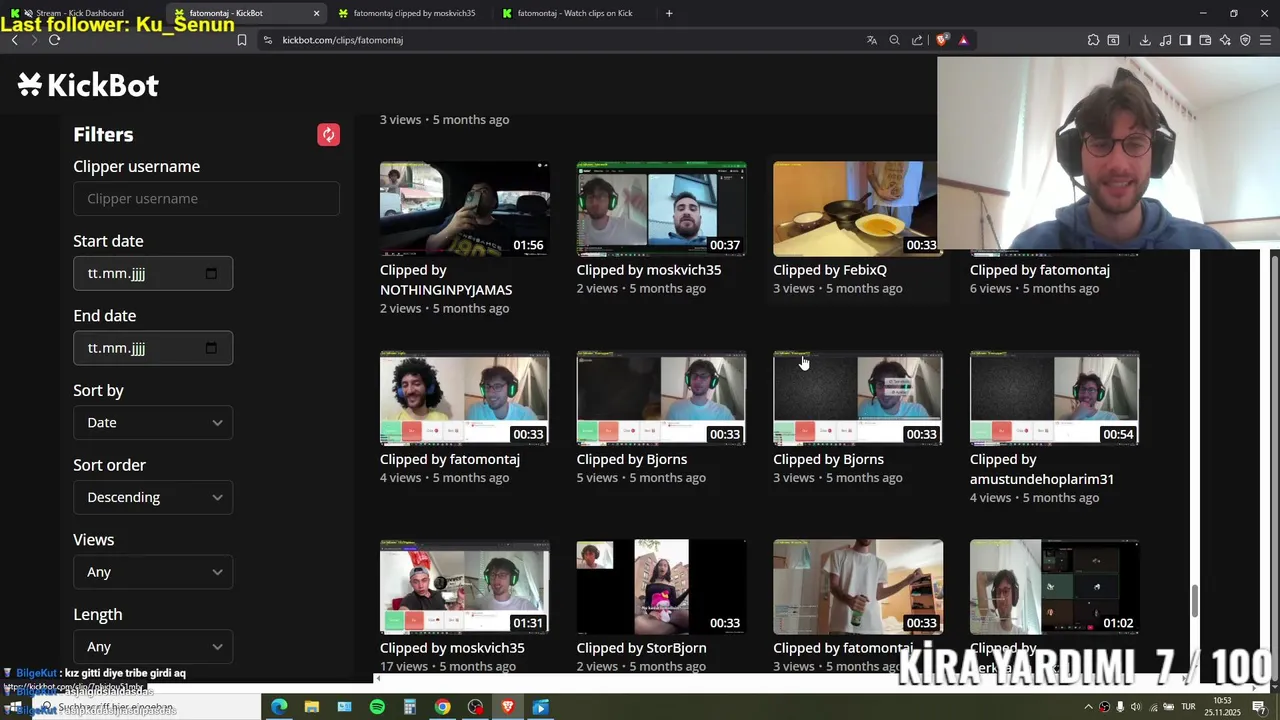Open the 00:54 clip thumbnail by amustundehoplarim31
Image resolution: width=1280 pixels, height=720 pixels.
1054,398
